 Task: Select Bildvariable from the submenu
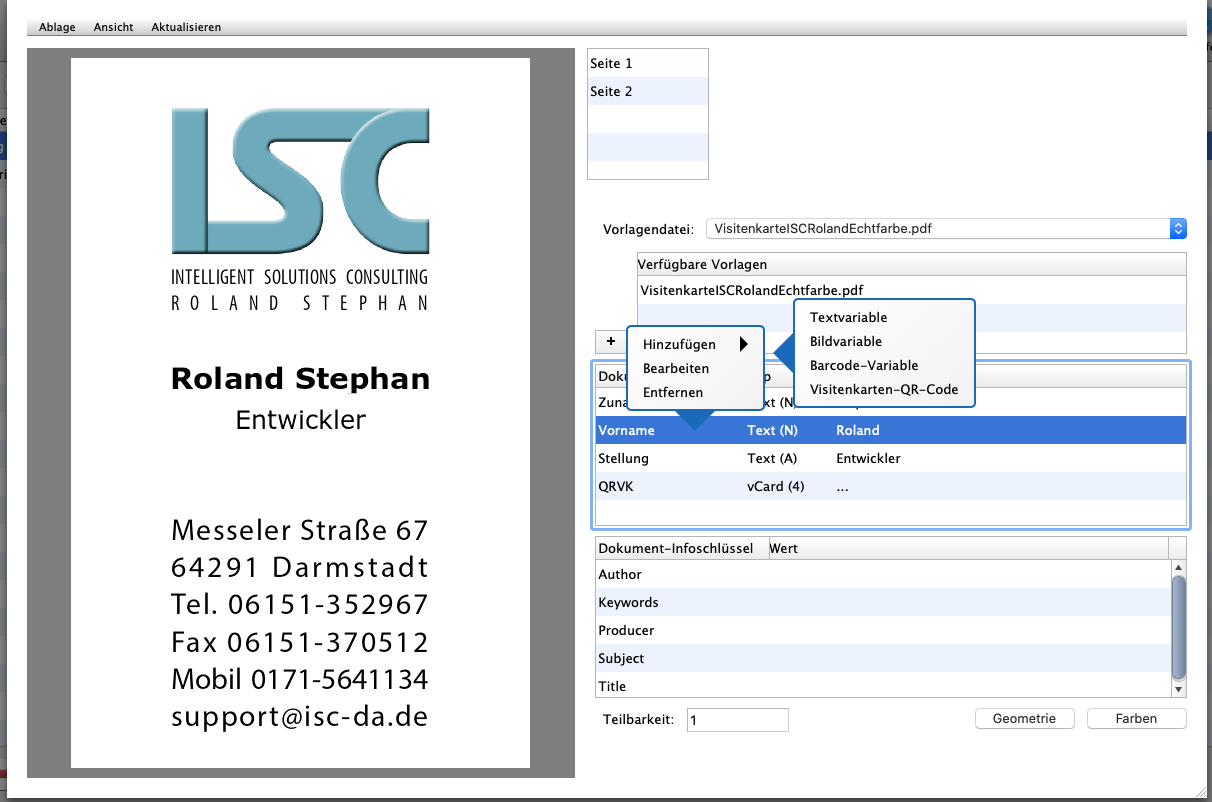(x=846, y=341)
